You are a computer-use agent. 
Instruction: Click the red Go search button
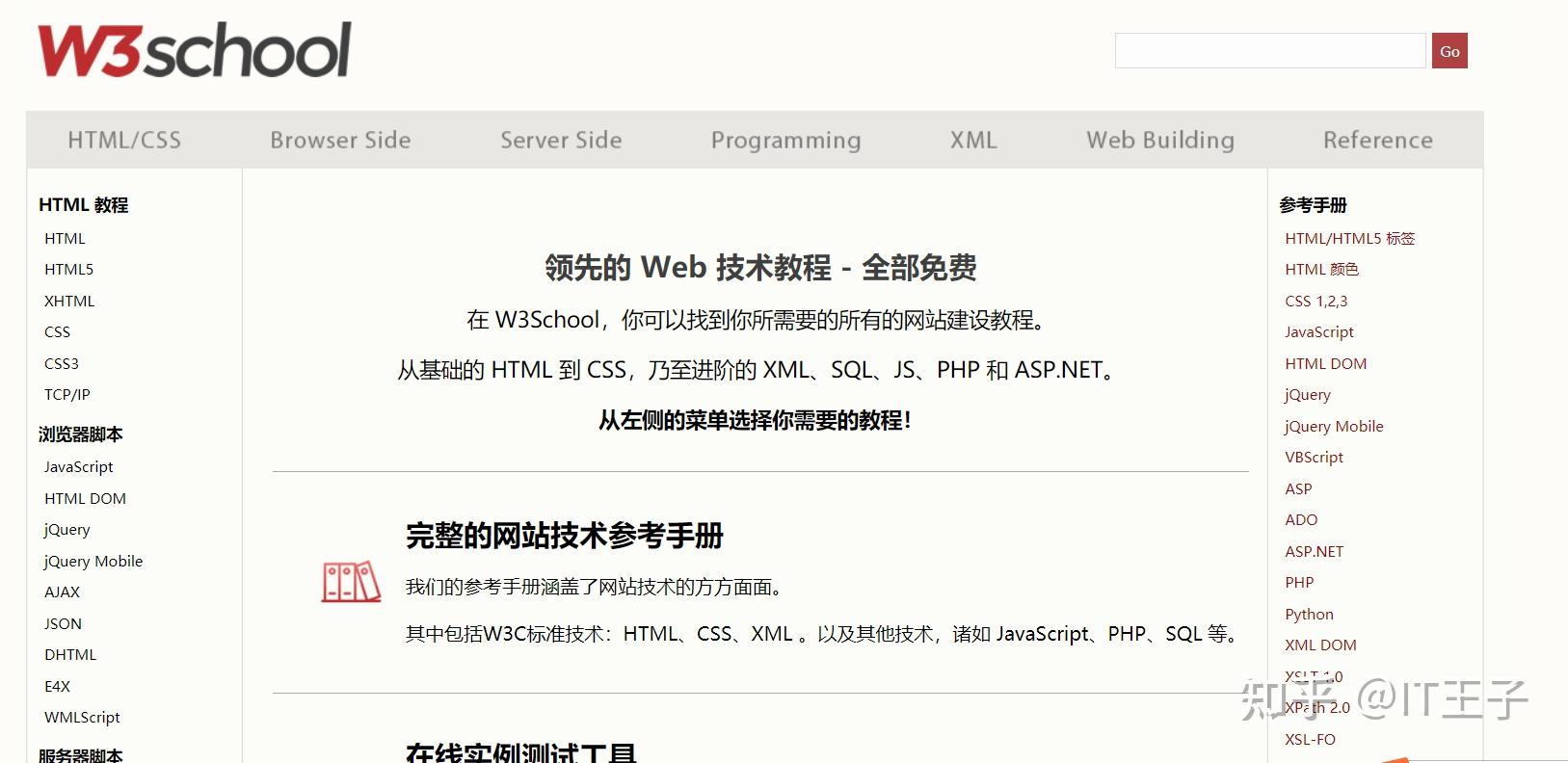tap(1449, 51)
